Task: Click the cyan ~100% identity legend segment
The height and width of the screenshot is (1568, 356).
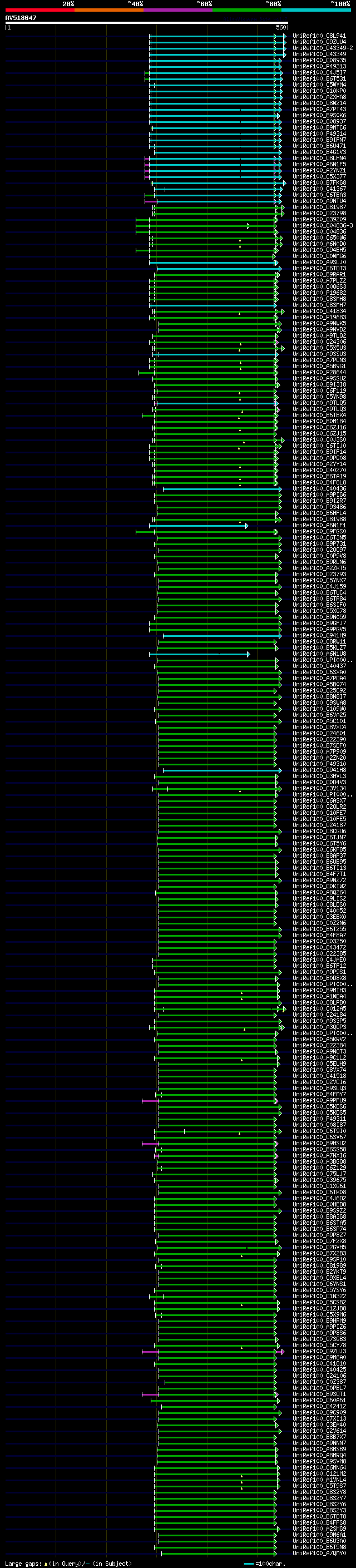Action: 316,11
